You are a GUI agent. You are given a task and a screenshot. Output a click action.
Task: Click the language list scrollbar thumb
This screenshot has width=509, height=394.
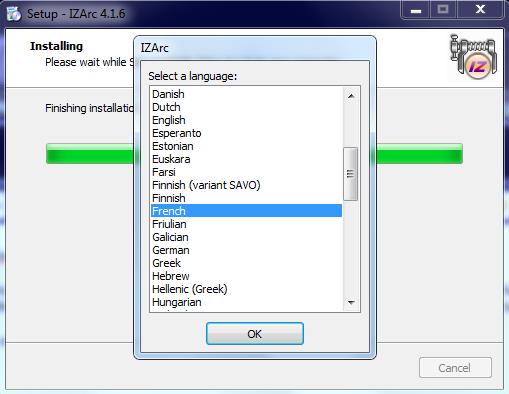pyautogui.click(x=350, y=174)
